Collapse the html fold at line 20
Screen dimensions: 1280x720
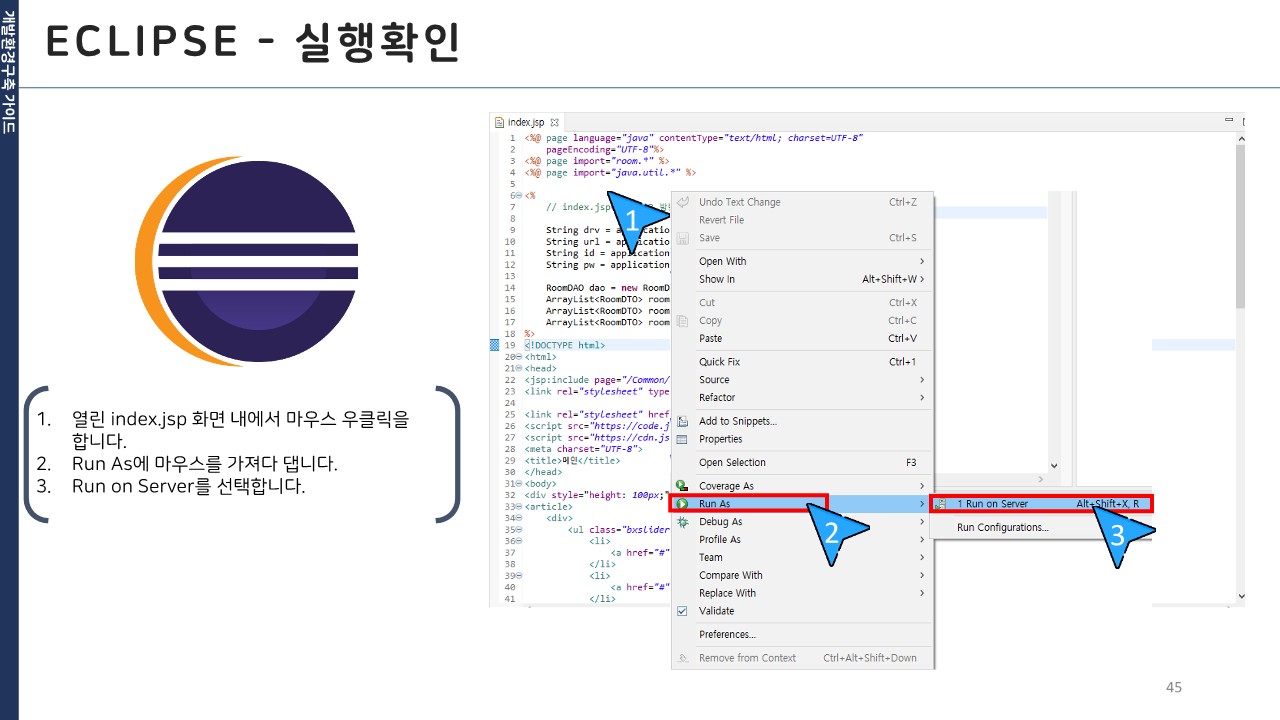coord(520,357)
